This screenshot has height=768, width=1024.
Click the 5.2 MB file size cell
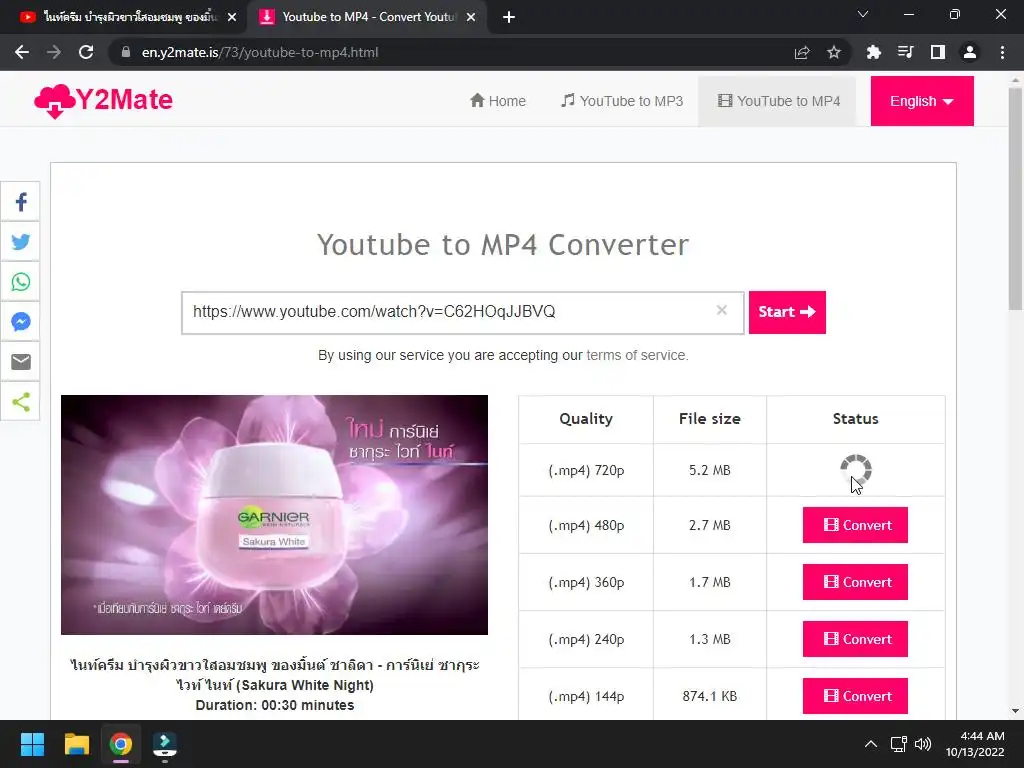(709, 470)
